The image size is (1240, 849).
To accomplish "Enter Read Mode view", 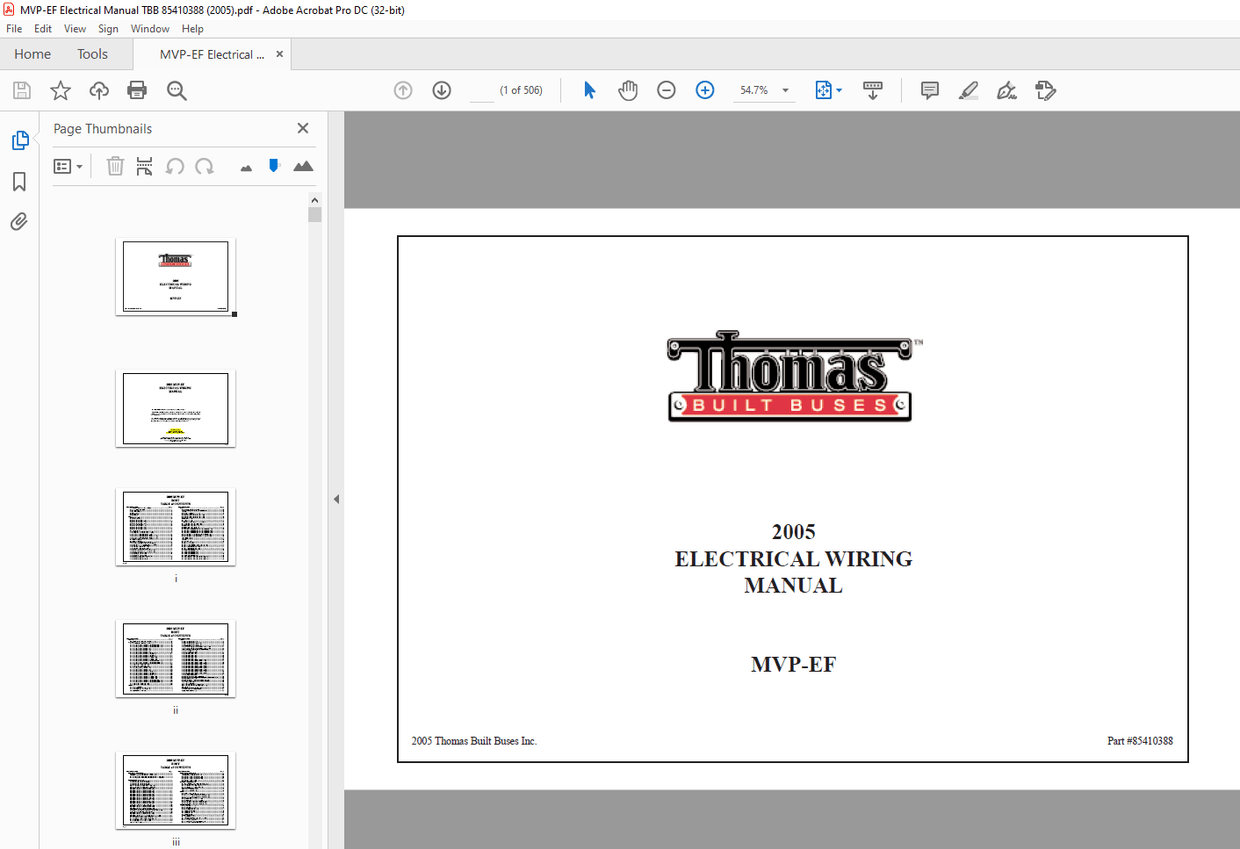I will click(872, 90).
